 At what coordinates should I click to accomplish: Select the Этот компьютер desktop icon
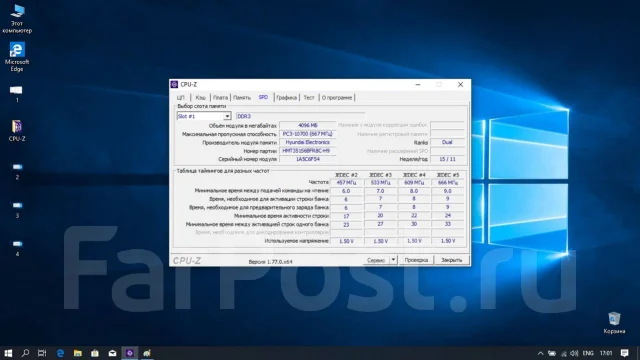click(x=17, y=19)
